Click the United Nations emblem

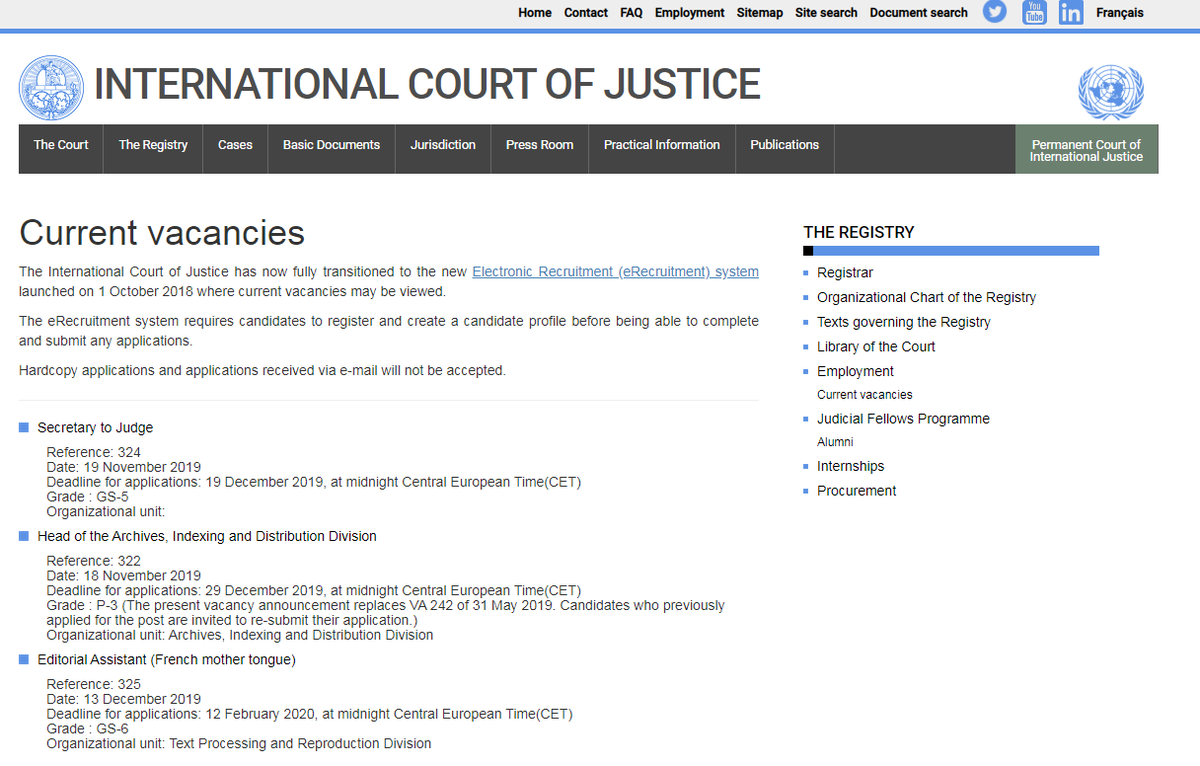pyautogui.click(x=1110, y=92)
